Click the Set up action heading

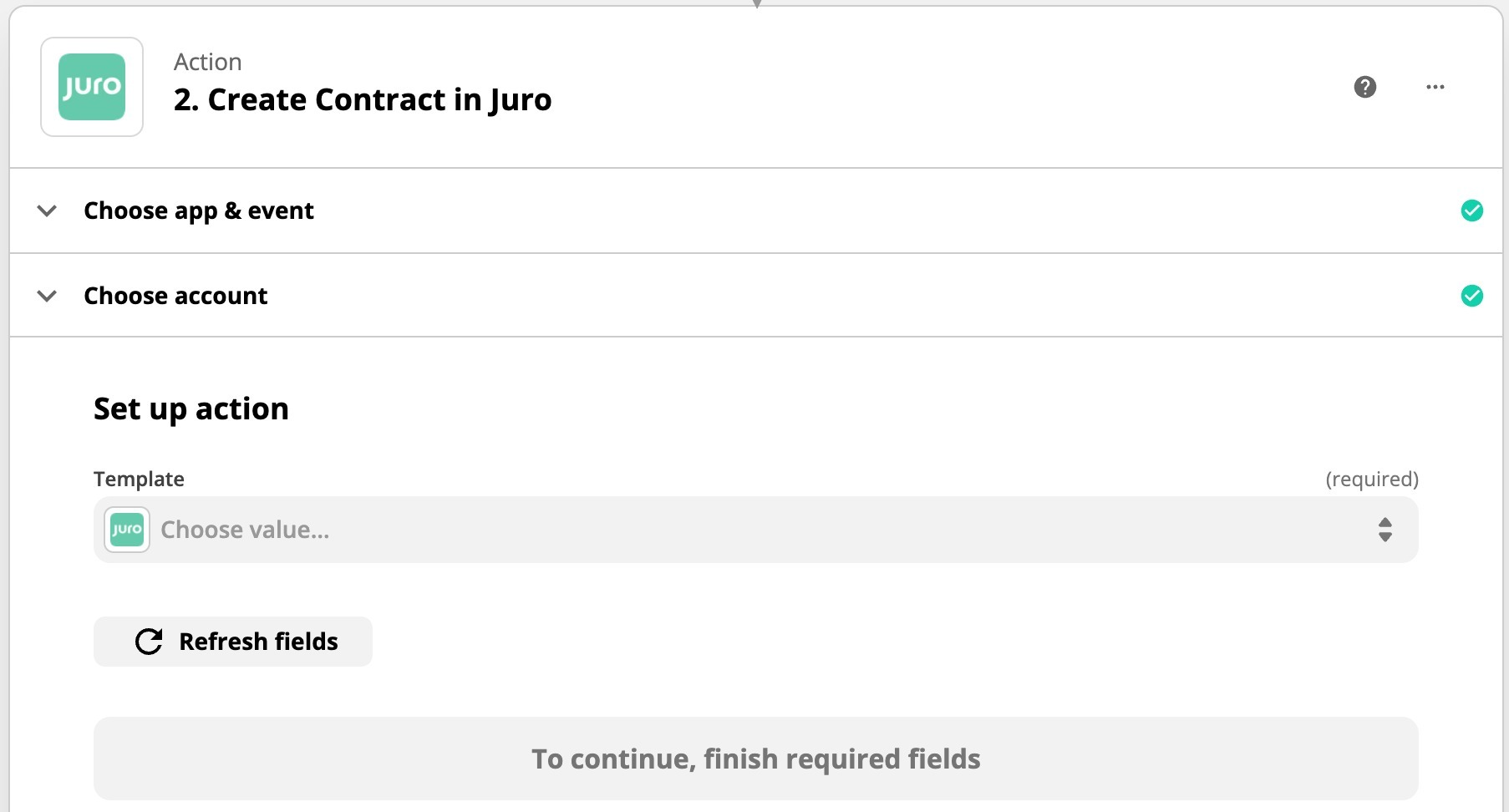pyautogui.click(x=191, y=409)
